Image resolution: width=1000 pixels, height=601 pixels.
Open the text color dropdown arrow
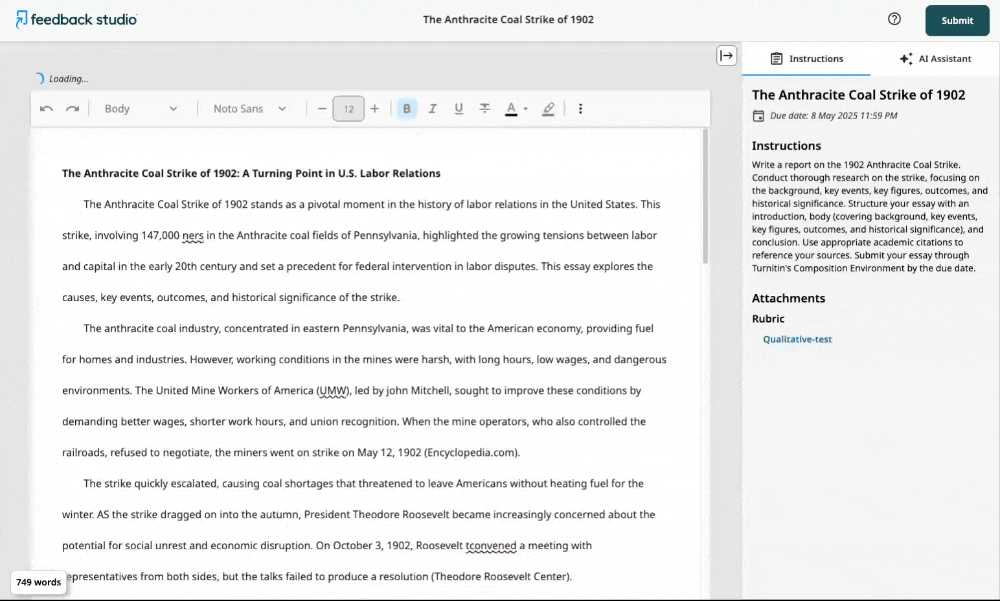tap(526, 109)
